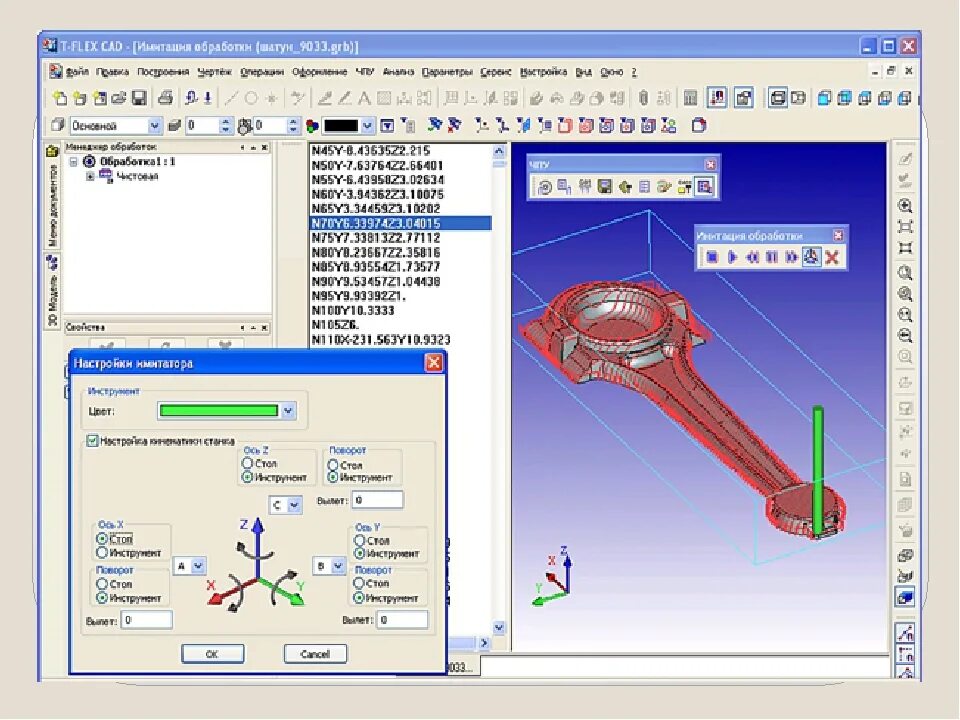Click the highlighted 3D render icon at right toolbar bottom
Image resolution: width=960 pixels, height=720 pixels.
pos(905,596)
